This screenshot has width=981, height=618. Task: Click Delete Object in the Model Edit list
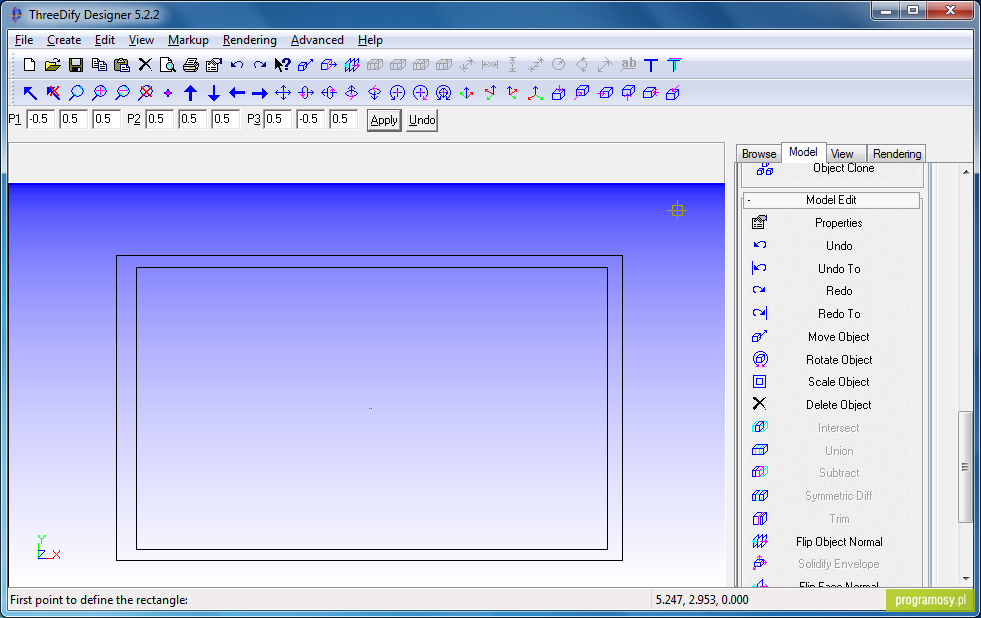tap(838, 405)
